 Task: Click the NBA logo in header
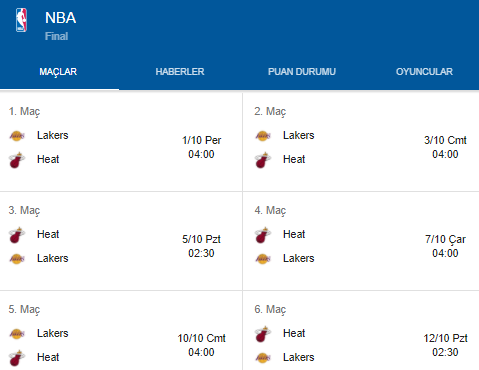pyautogui.click(x=21, y=20)
